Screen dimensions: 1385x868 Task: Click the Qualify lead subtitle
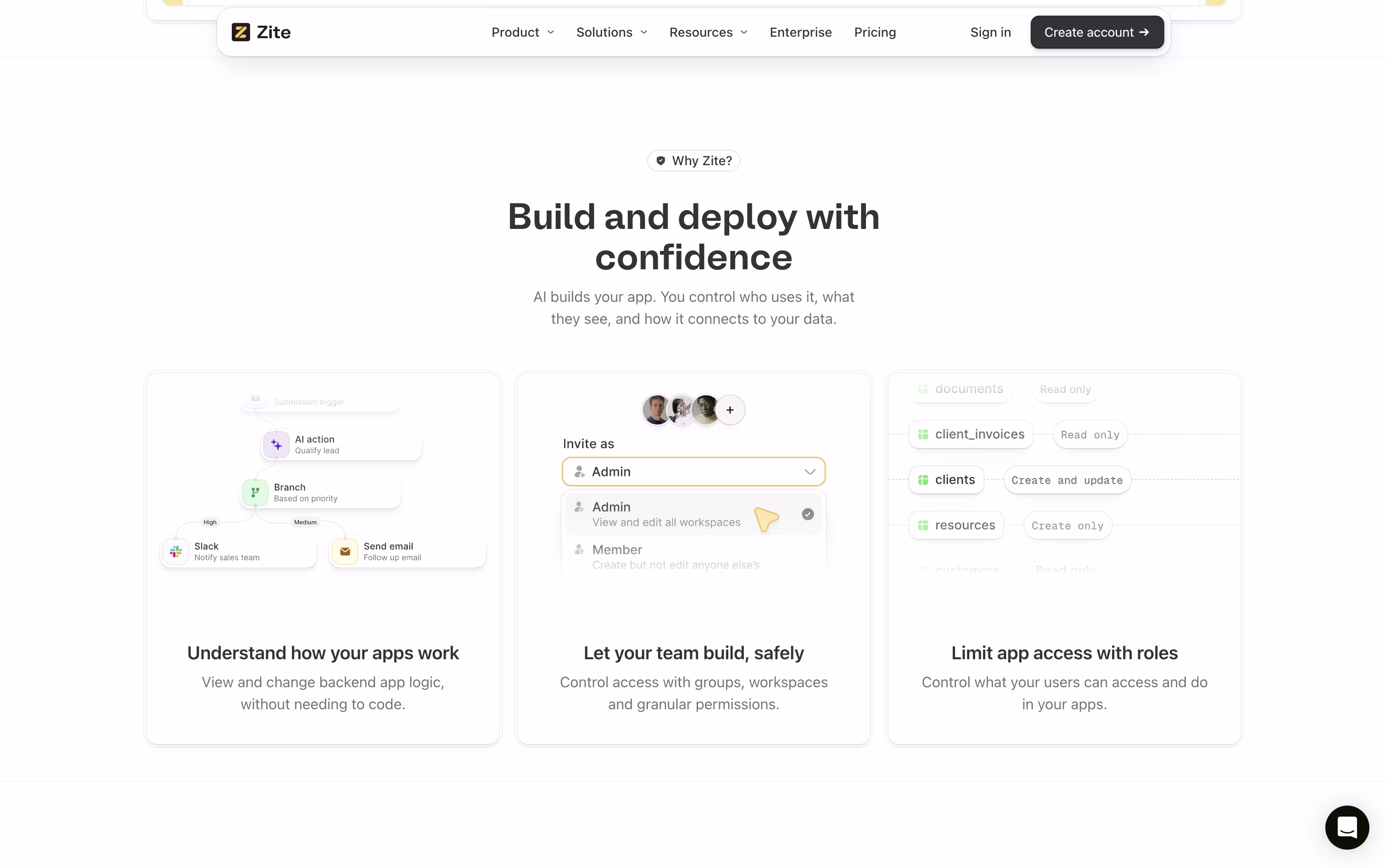point(317,451)
